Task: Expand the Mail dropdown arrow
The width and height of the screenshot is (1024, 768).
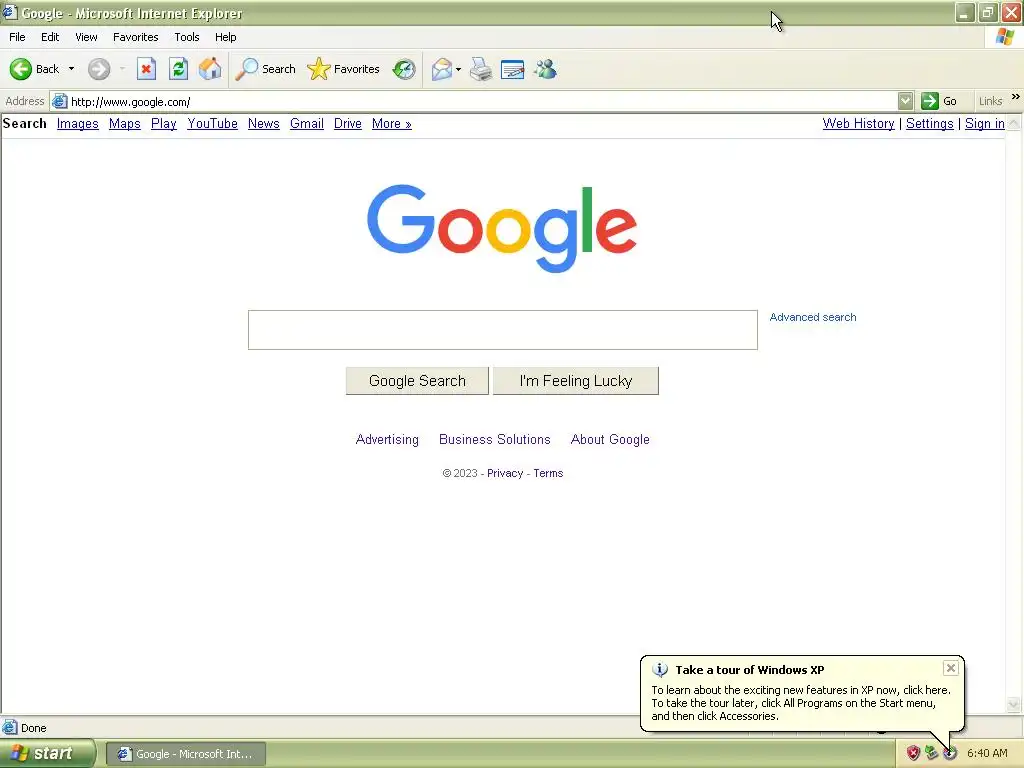Action: coord(458,69)
